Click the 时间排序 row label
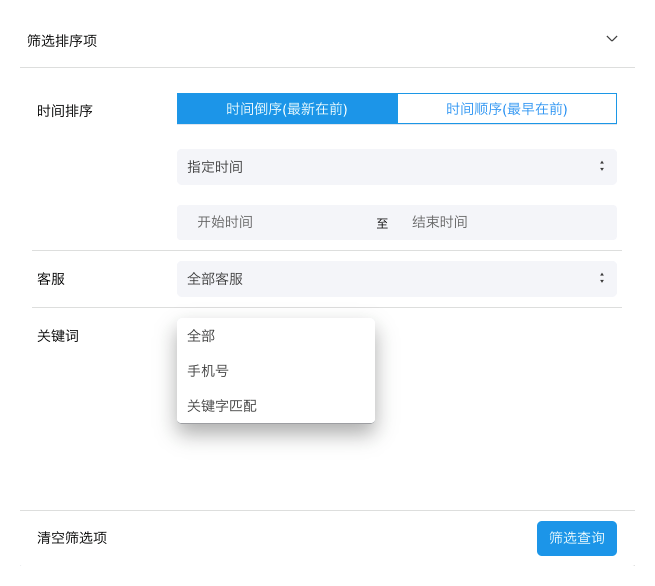The image size is (655, 586). [x=65, y=111]
